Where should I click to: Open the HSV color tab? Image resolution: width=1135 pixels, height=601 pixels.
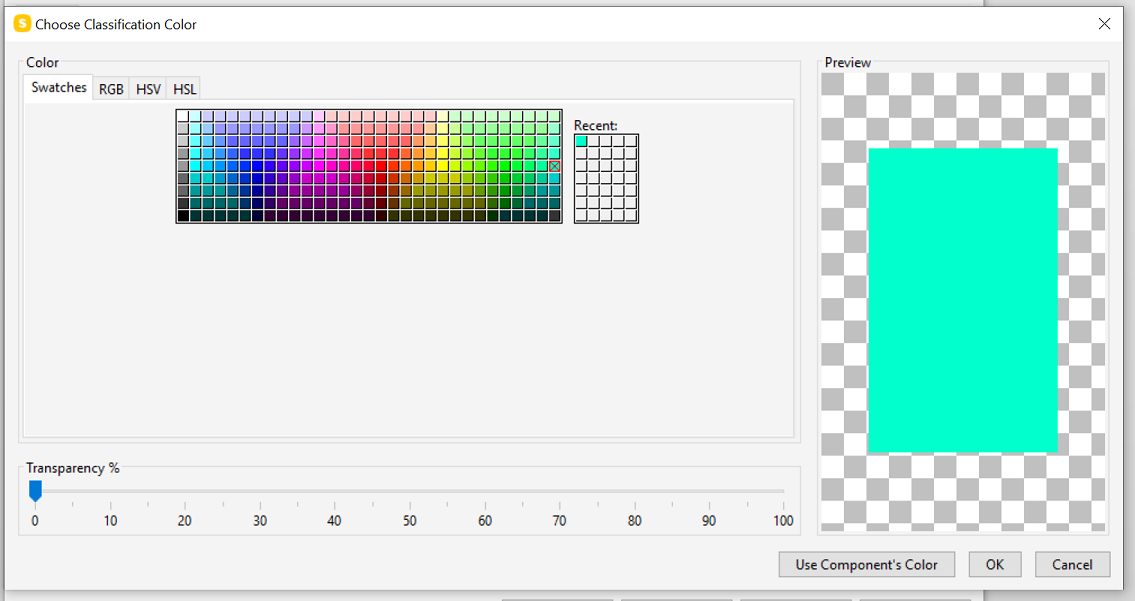148,89
